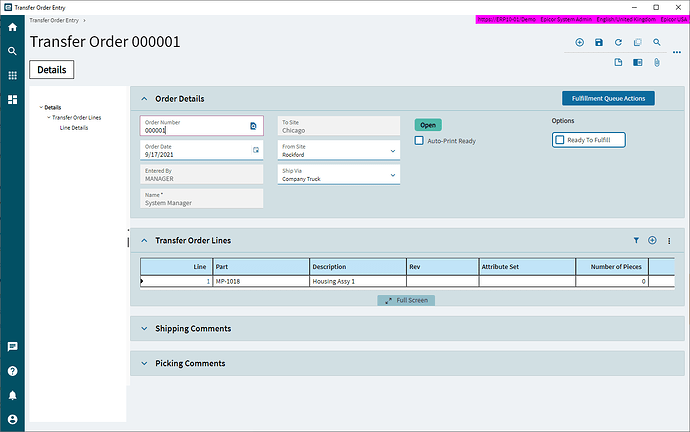Open the dashboard tiles icon in sidebar
Screen dimensions: 690x432
12,100
